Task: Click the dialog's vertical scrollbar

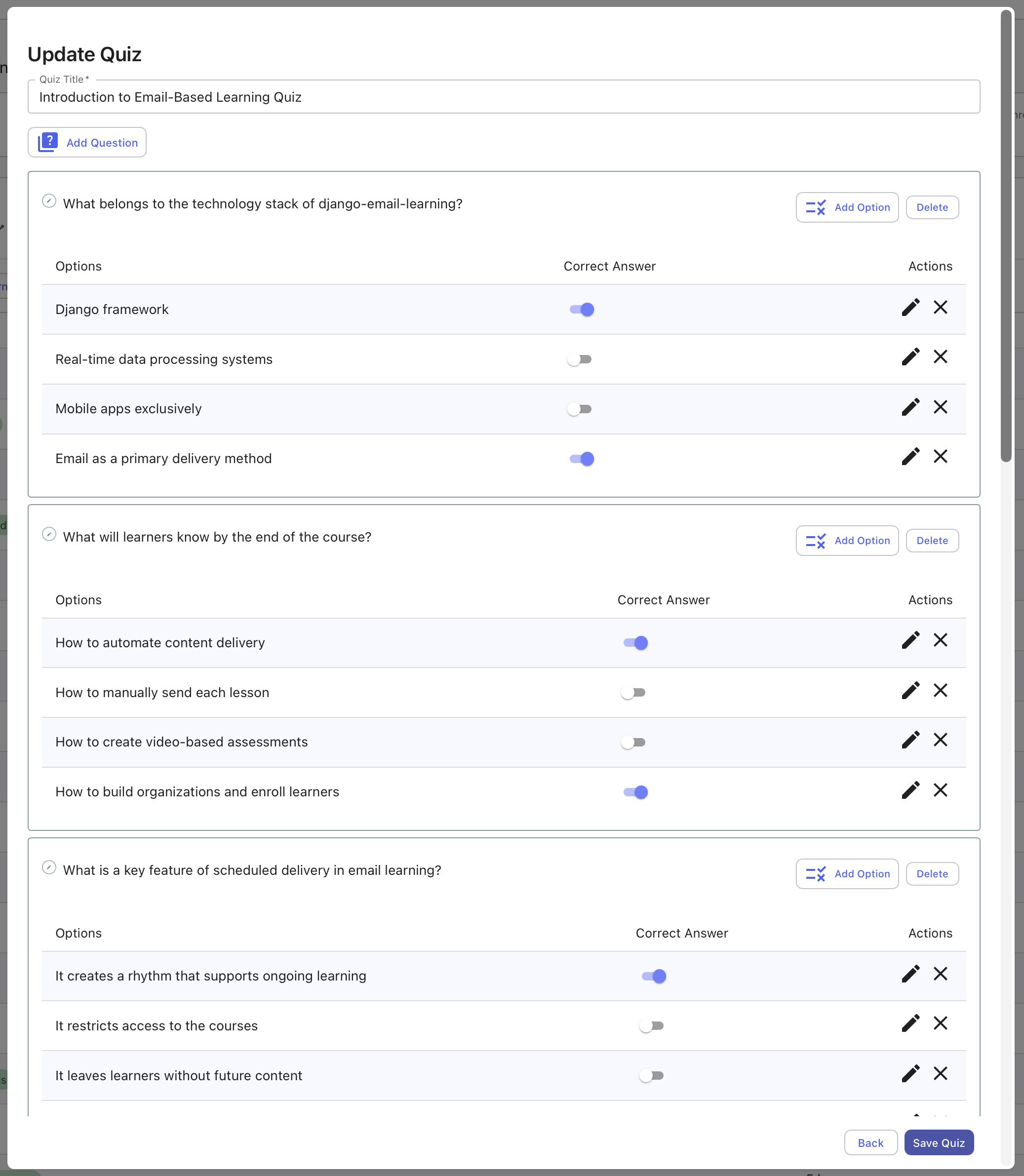Action: (1006, 236)
